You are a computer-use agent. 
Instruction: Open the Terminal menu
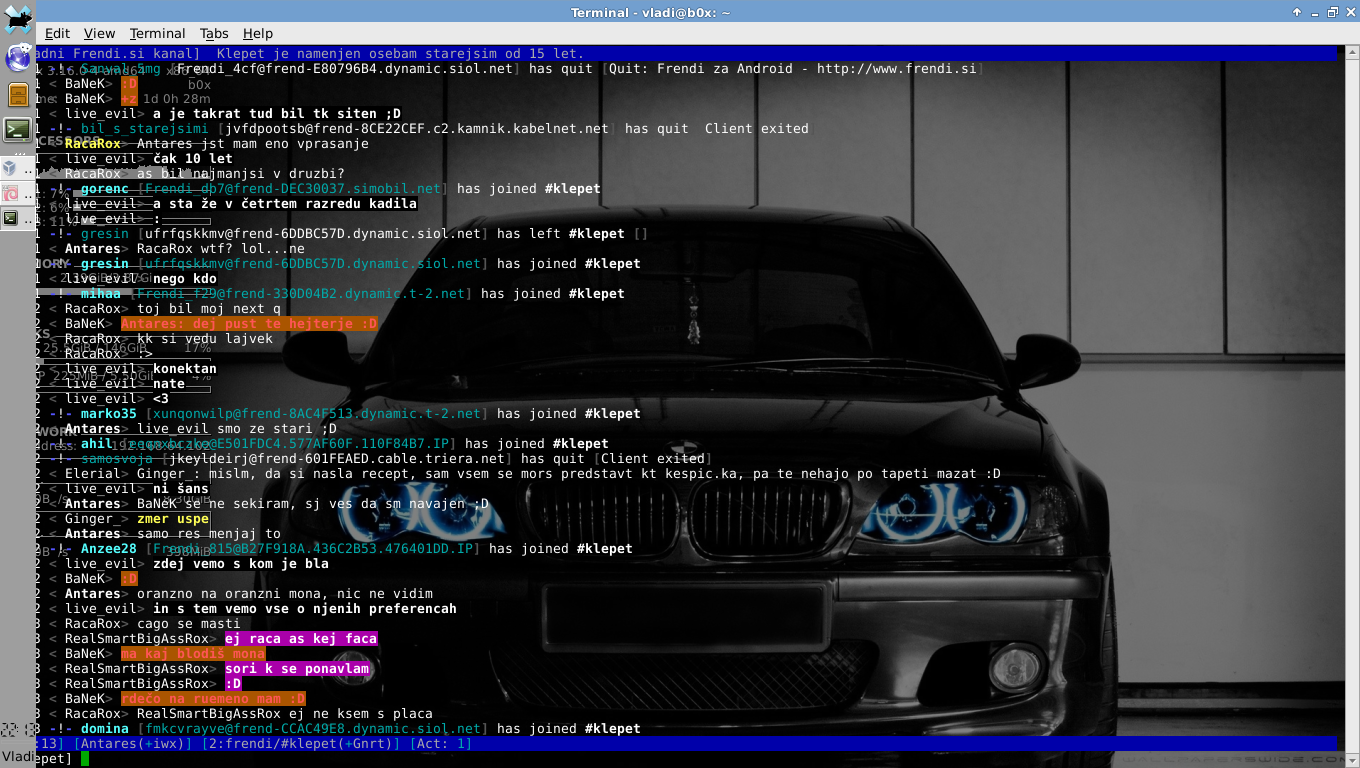click(x=157, y=33)
